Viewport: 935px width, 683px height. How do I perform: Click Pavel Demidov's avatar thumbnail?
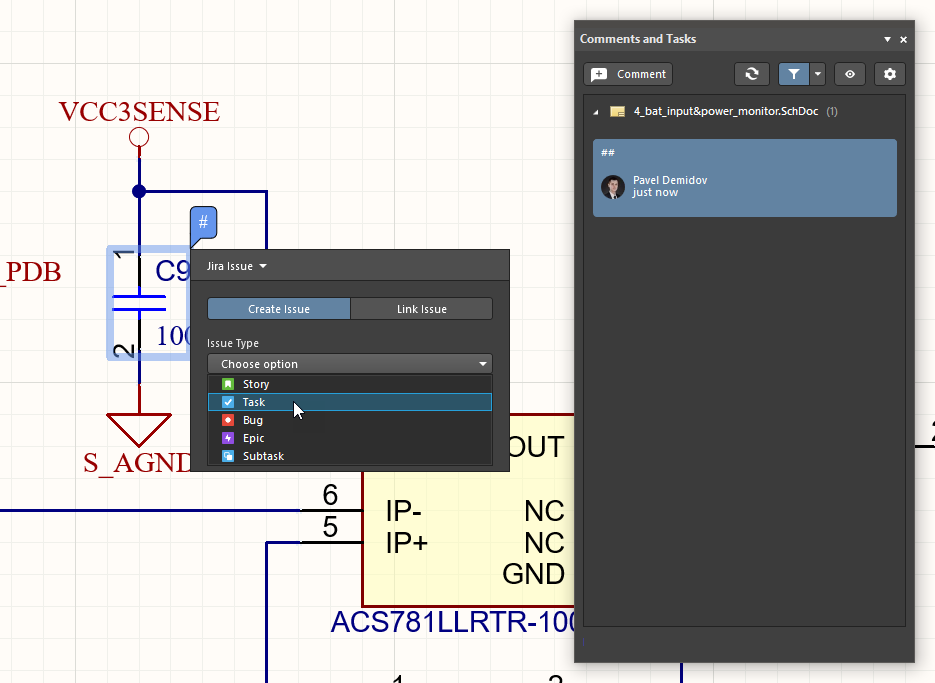[613, 187]
